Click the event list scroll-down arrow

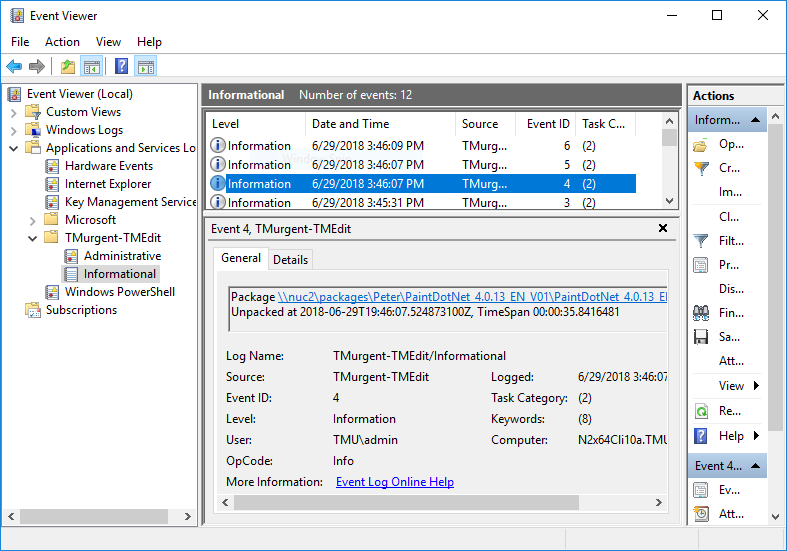pos(669,201)
